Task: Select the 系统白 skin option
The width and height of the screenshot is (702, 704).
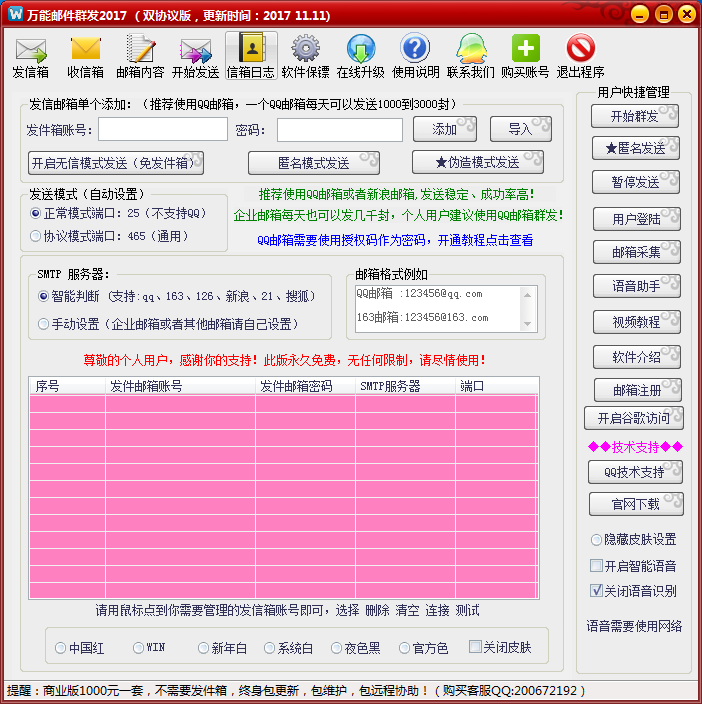Action: 269,648
